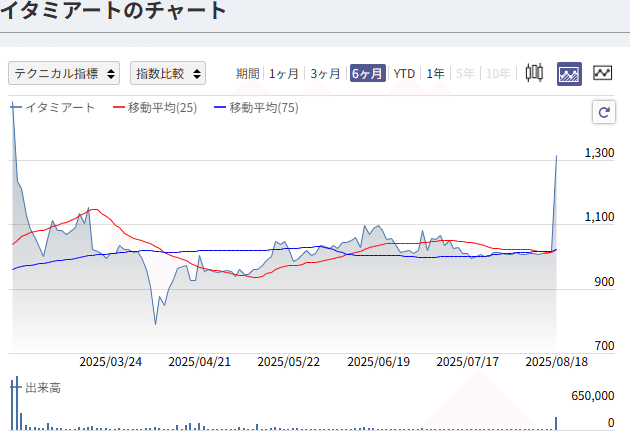Screen dimensions: 630x440
Task: Click the 2025/07/17 date axis label
Action: [x=468, y=362]
